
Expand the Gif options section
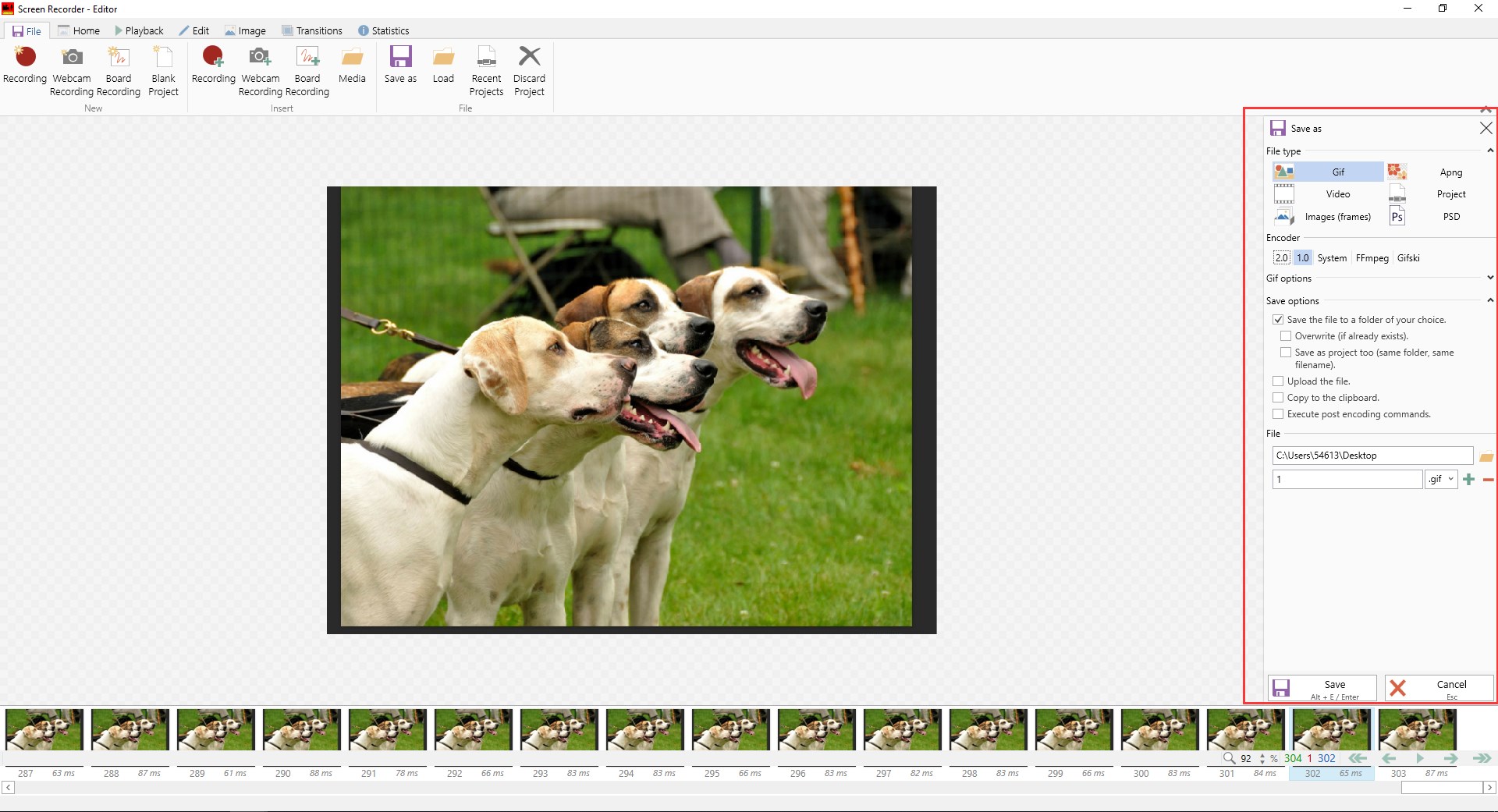[1489, 278]
